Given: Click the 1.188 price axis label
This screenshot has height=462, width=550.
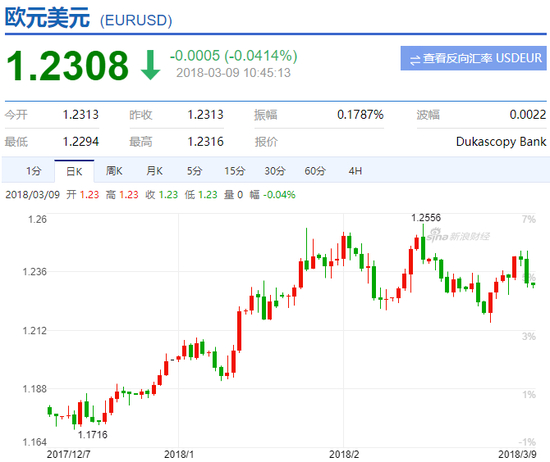Looking at the screenshot, I should point(34,389).
